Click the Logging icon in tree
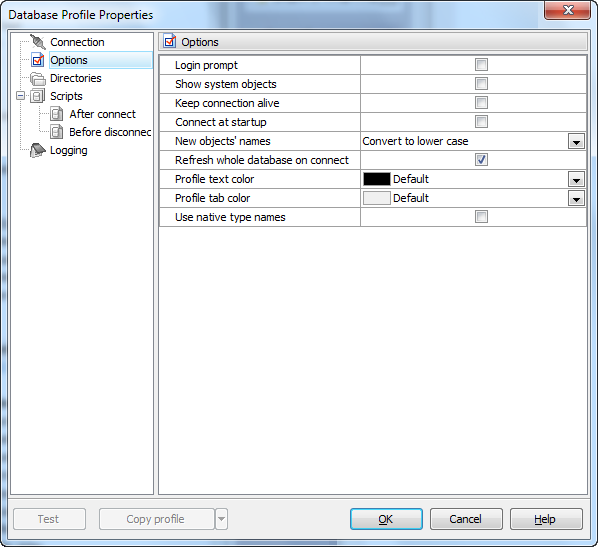598x547 pixels. (x=38, y=150)
